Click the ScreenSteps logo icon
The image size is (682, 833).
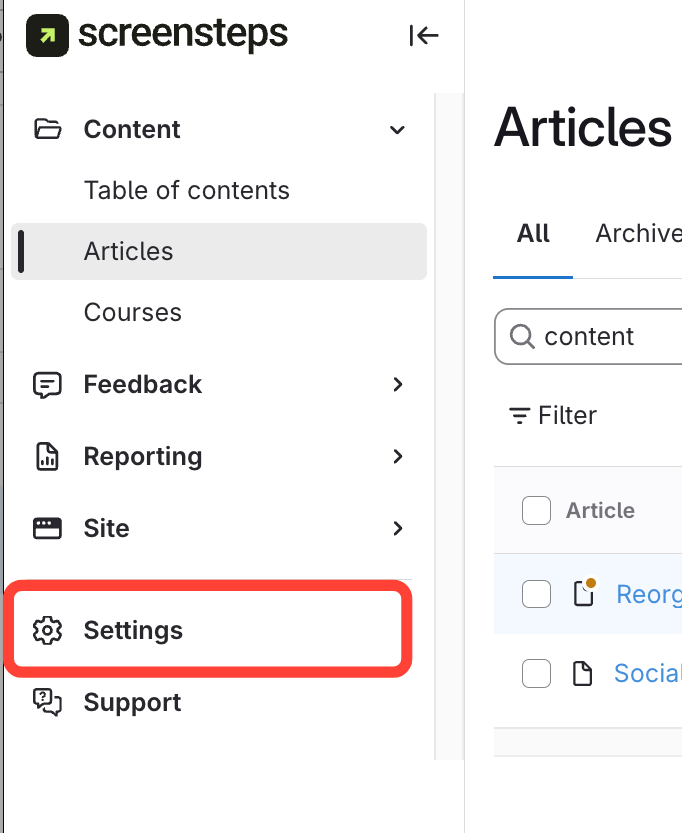tap(47, 36)
